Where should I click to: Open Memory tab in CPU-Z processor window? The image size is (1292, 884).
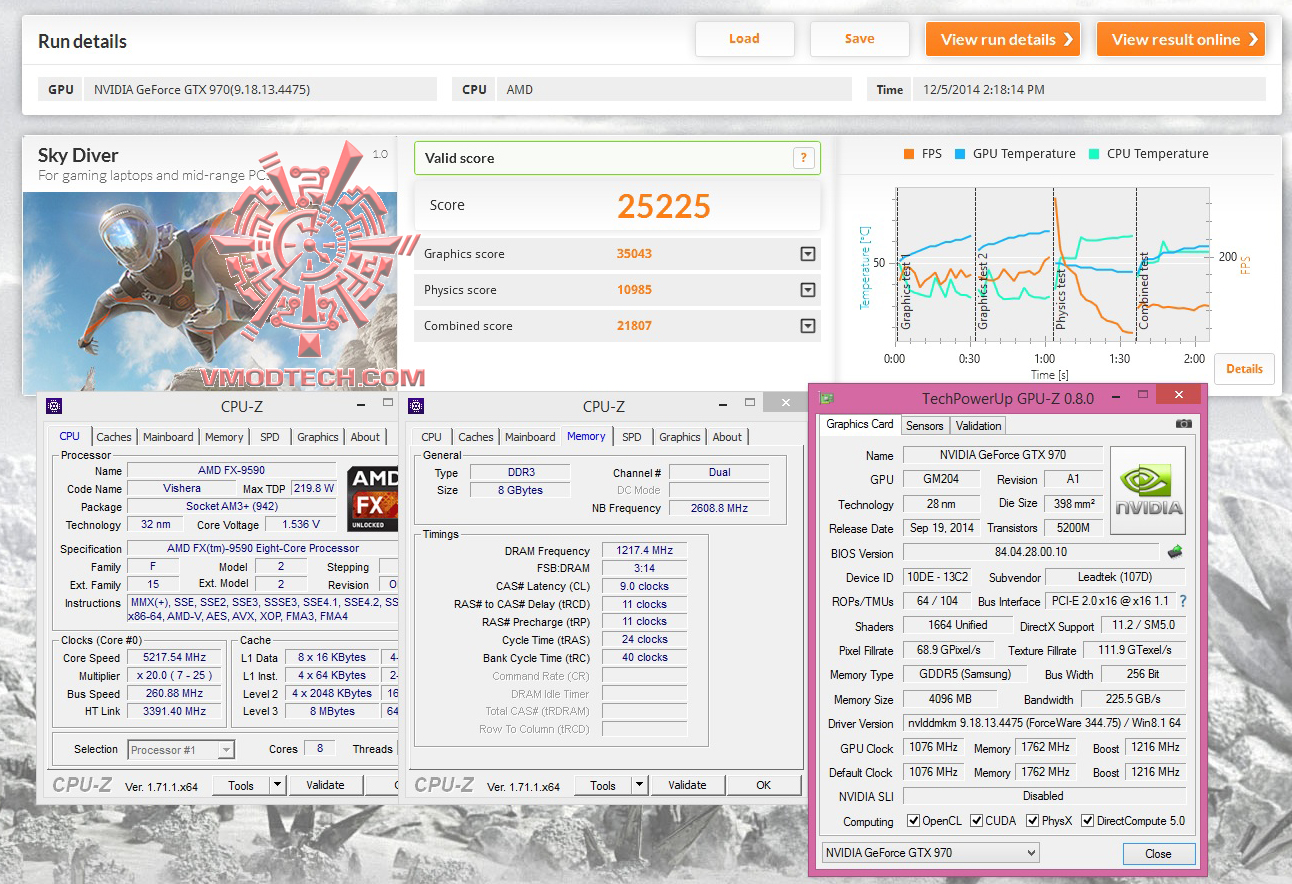(224, 437)
